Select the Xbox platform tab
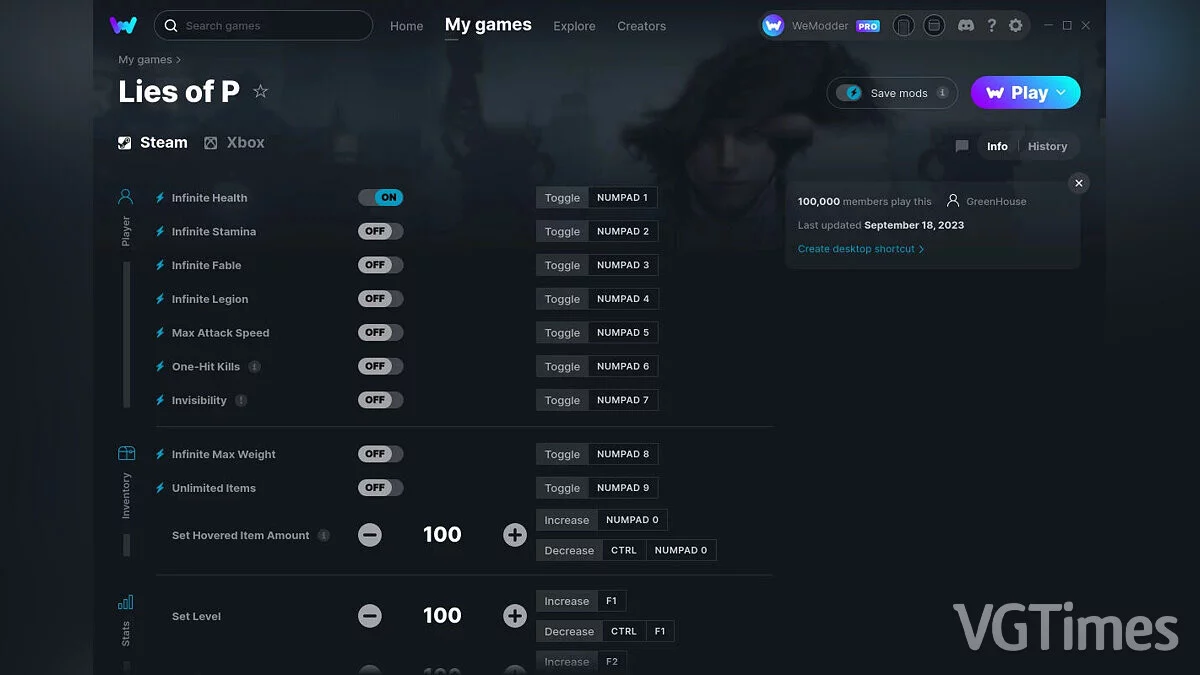Screen dimensions: 1200x675 (234, 142)
